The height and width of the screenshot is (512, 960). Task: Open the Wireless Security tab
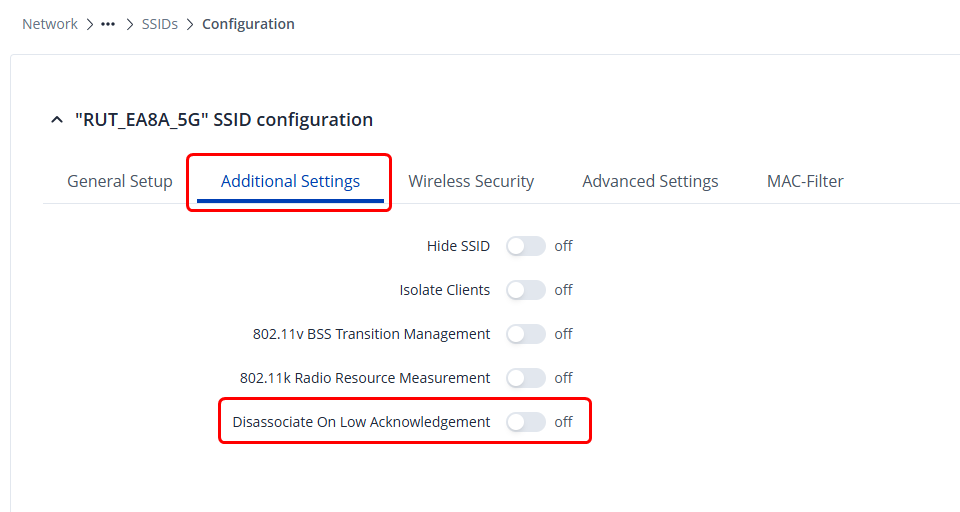(471, 181)
